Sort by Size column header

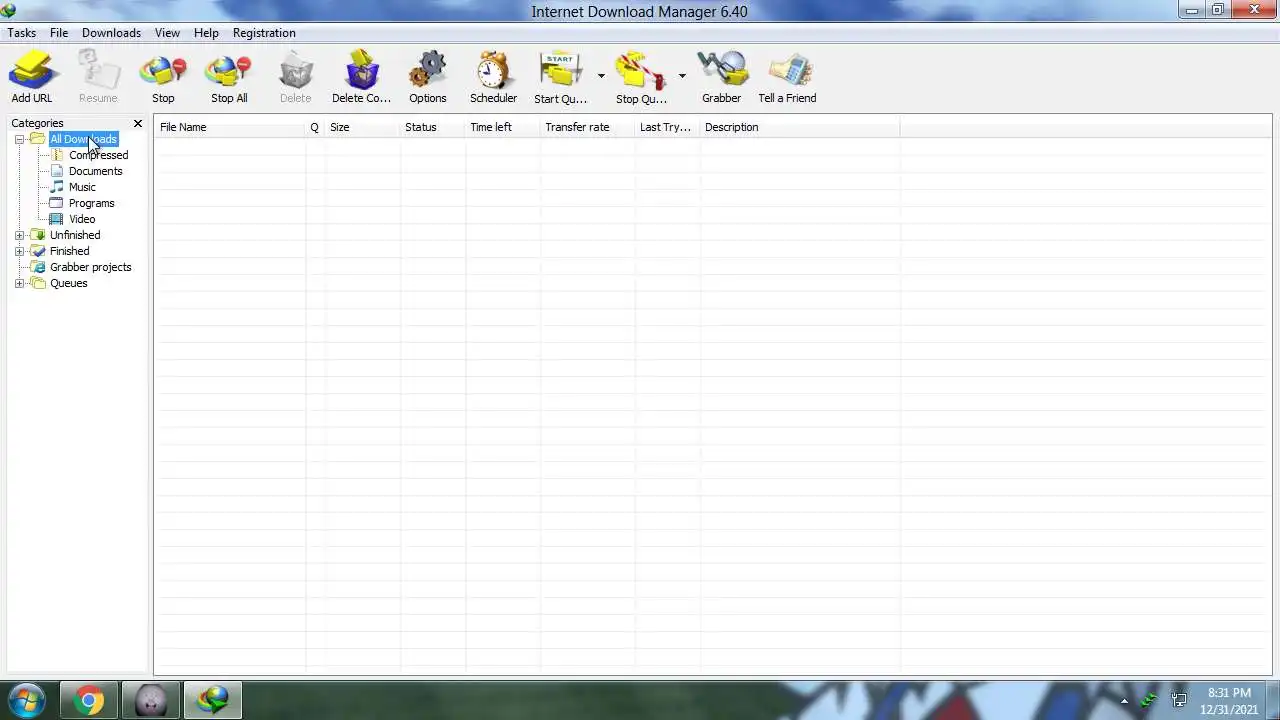[x=362, y=127]
